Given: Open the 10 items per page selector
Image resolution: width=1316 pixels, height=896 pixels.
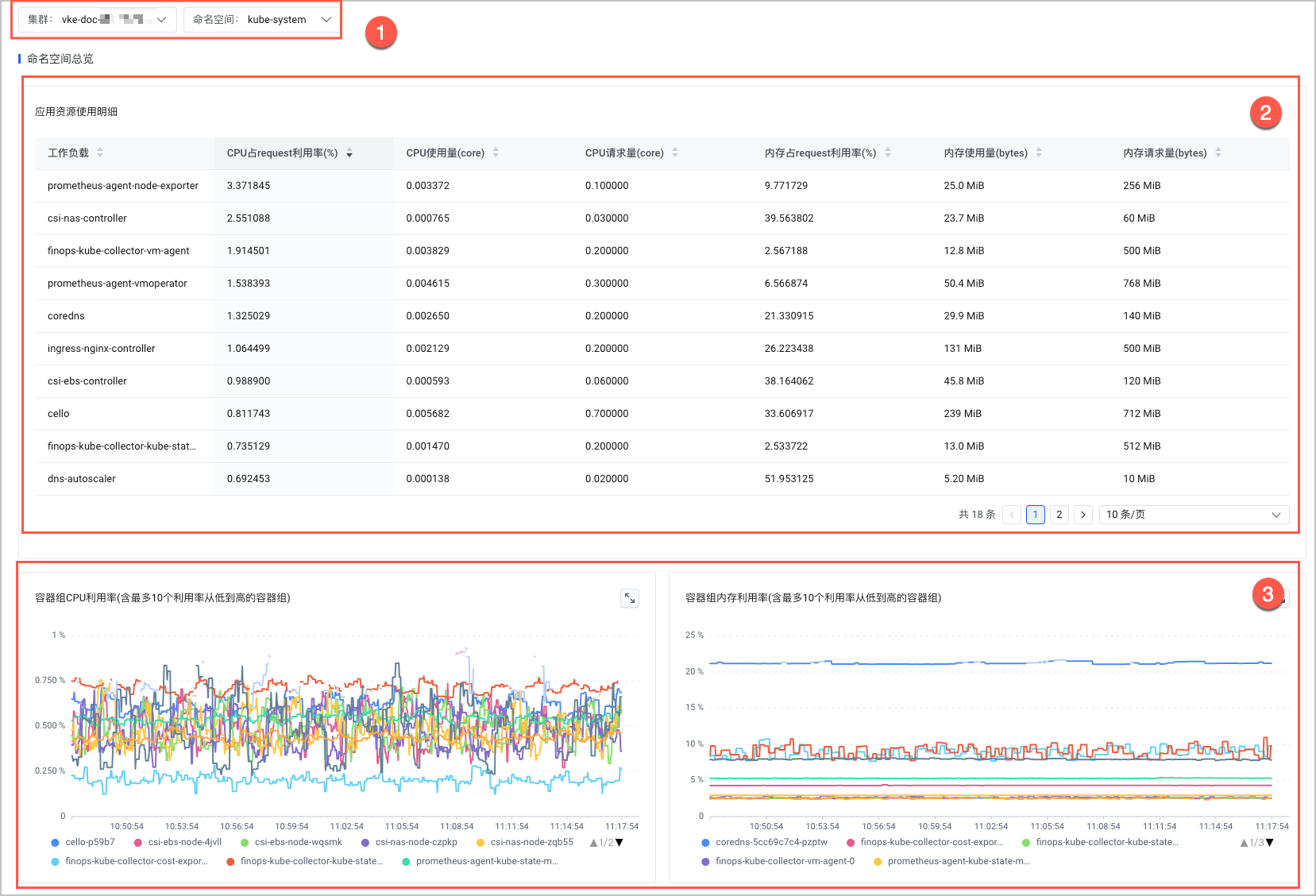Looking at the screenshot, I should click(x=1194, y=515).
